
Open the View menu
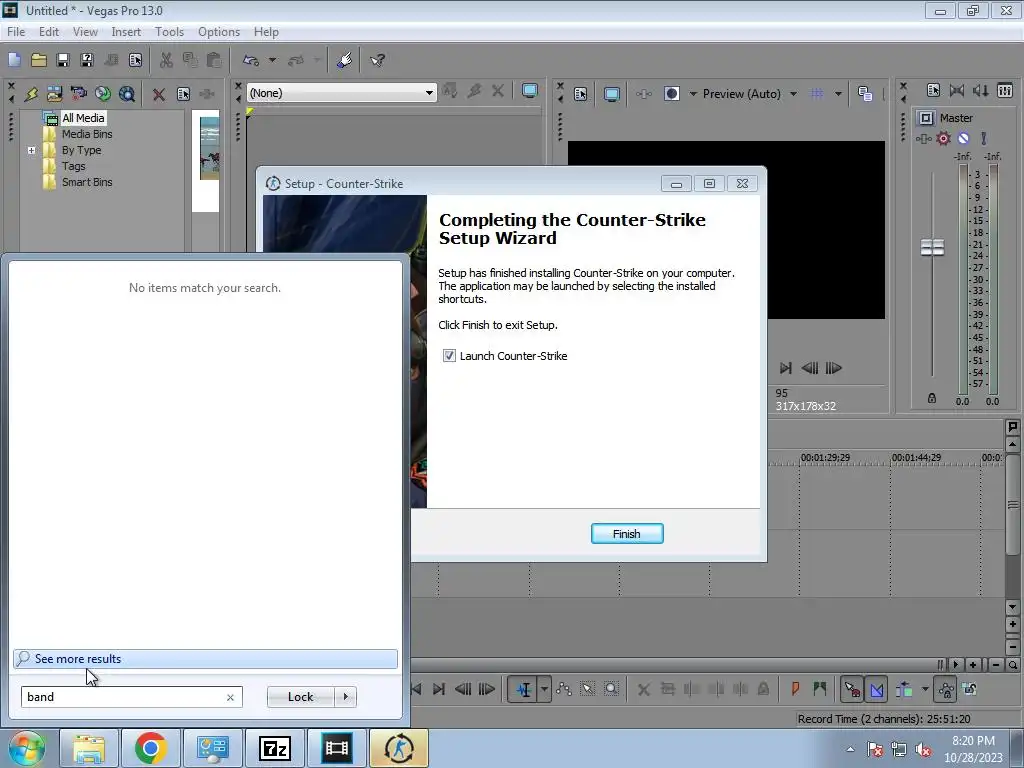pos(85,31)
